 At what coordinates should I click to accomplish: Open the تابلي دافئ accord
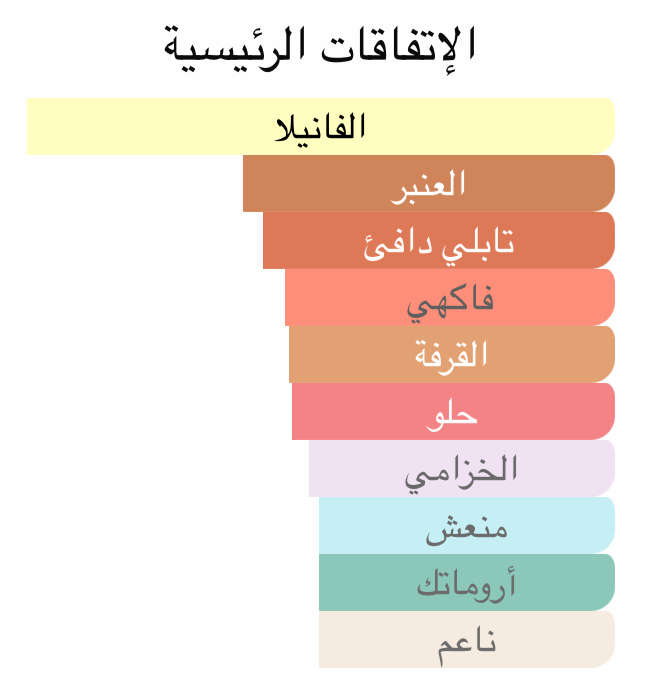tap(438, 241)
